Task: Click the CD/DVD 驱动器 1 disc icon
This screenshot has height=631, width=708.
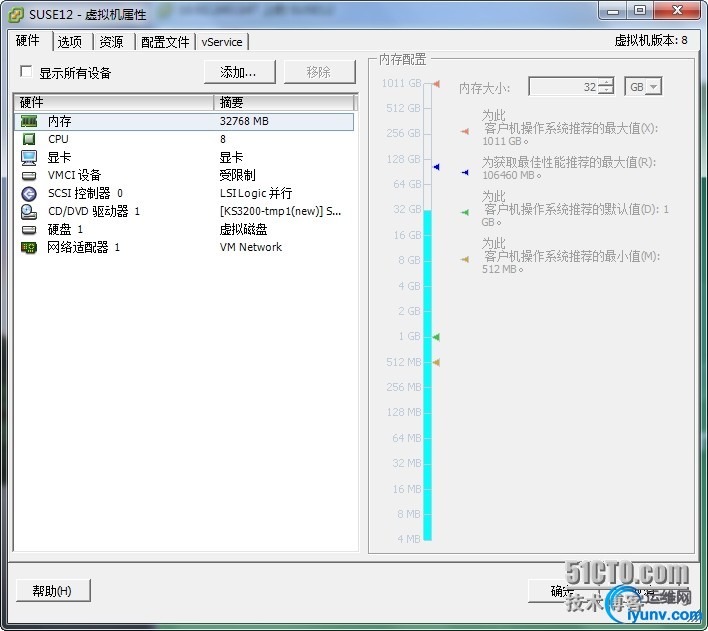Action: [x=29, y=211]
